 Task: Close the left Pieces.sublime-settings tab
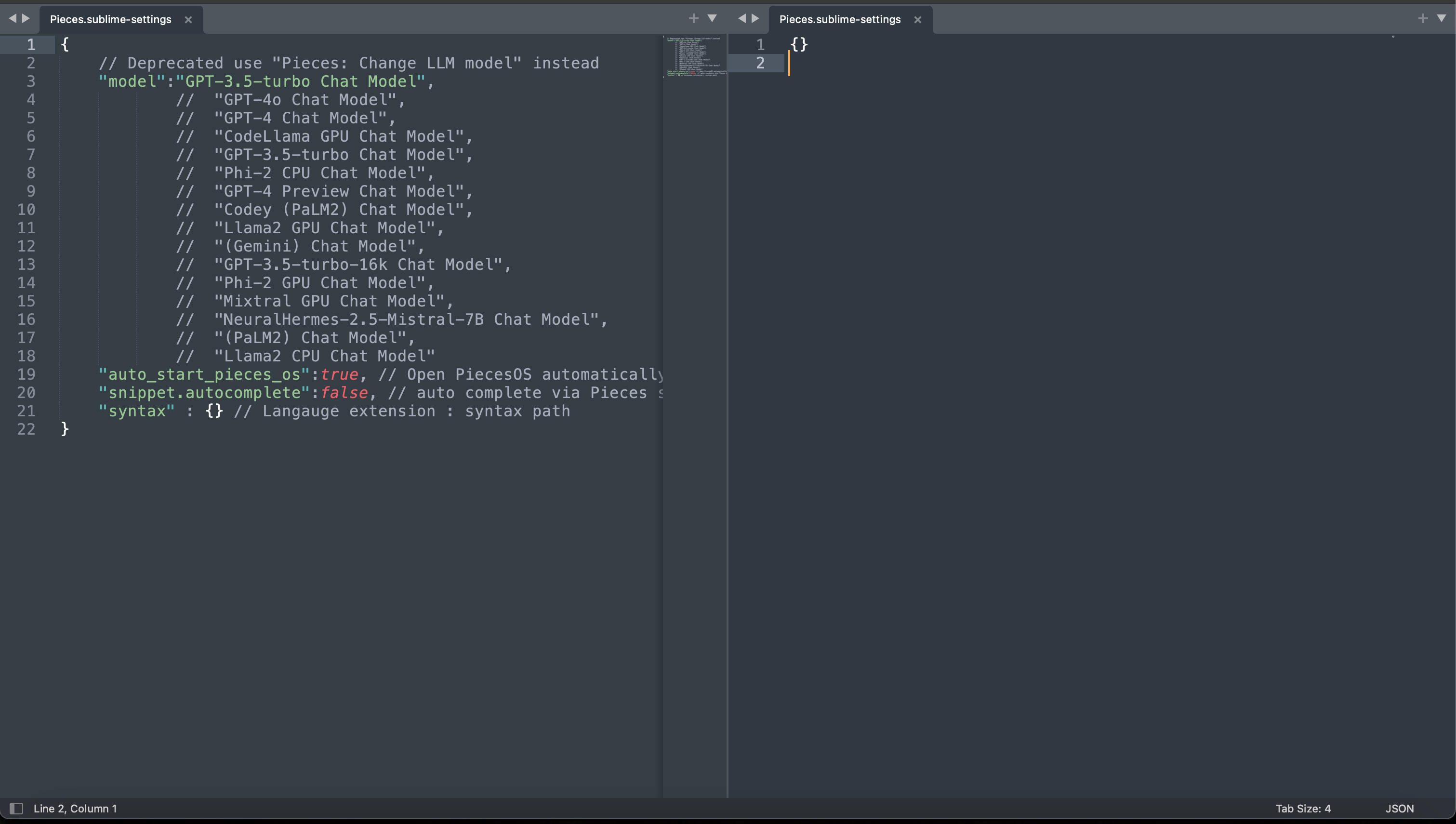tap(188, 20)
